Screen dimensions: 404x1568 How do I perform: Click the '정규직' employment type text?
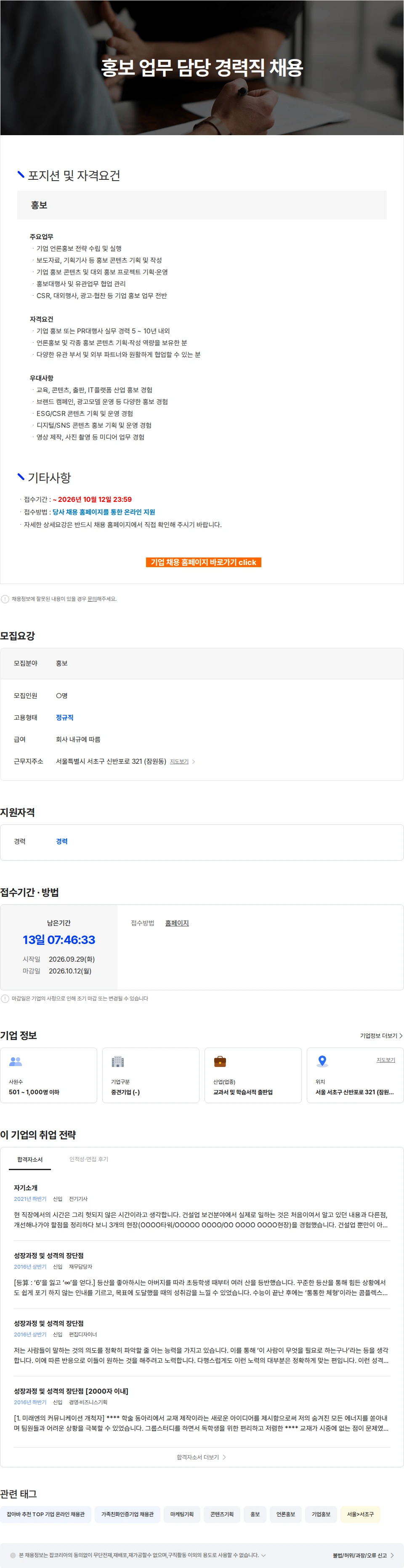pos(64,717)
